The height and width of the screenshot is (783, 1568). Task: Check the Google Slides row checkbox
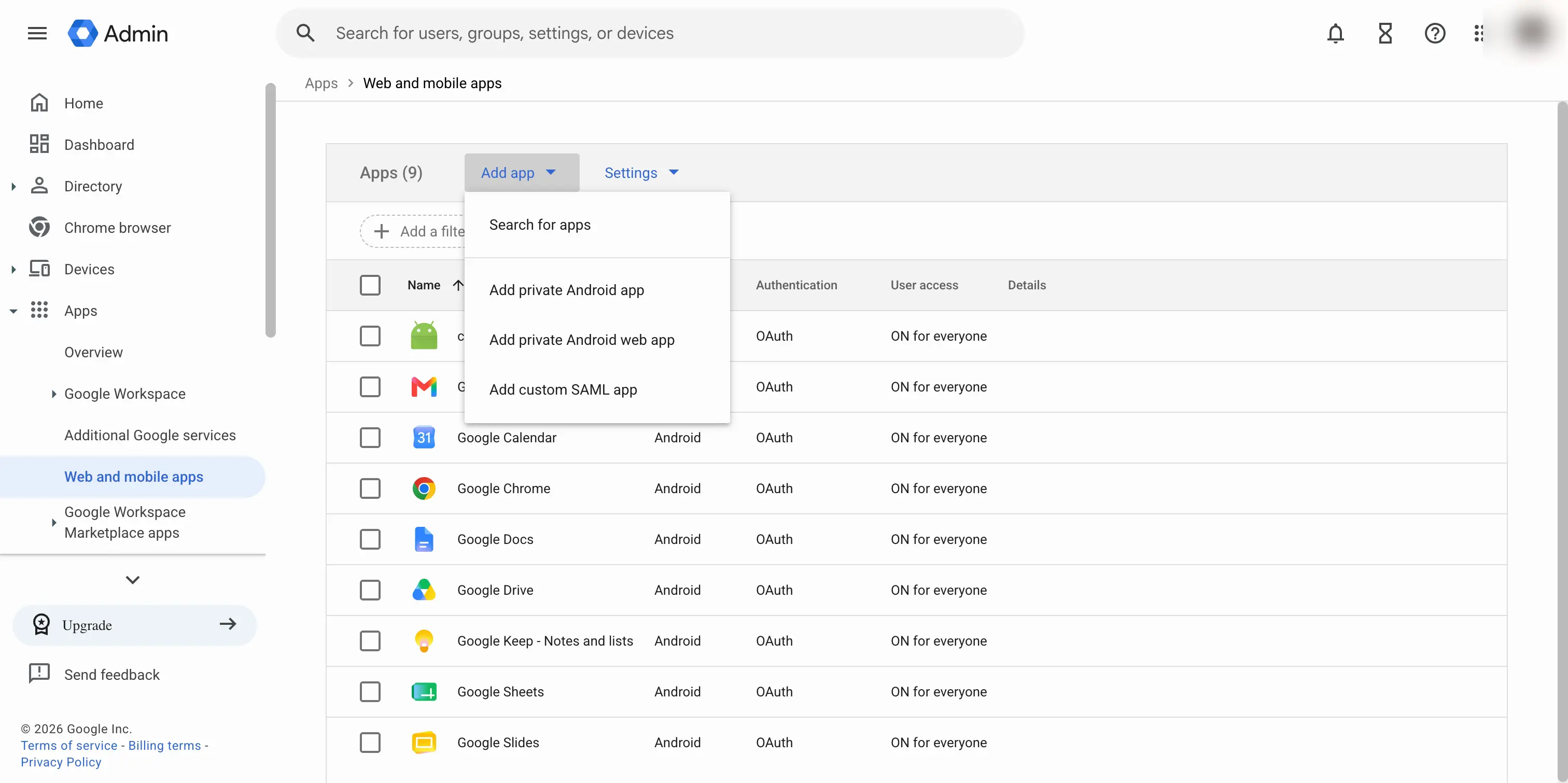tap(370, 742)
